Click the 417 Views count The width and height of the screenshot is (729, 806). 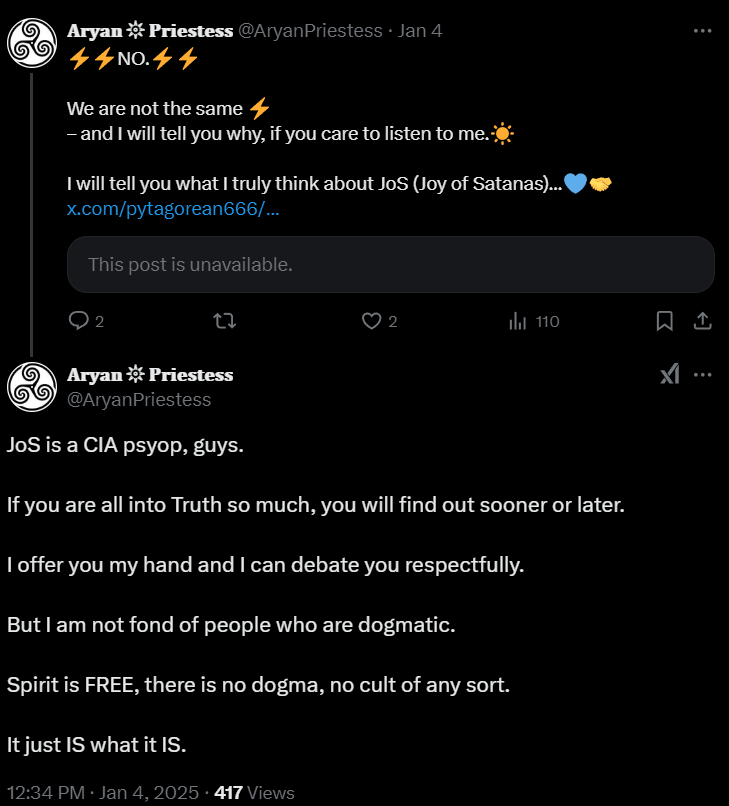(x=254, y=792)
